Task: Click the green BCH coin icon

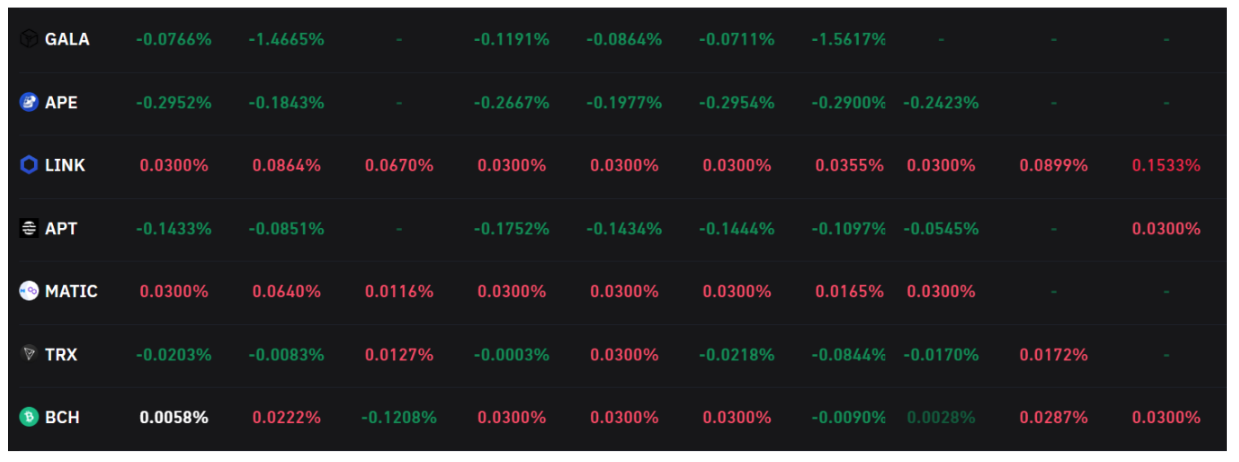Action: [x=29, y=417]
